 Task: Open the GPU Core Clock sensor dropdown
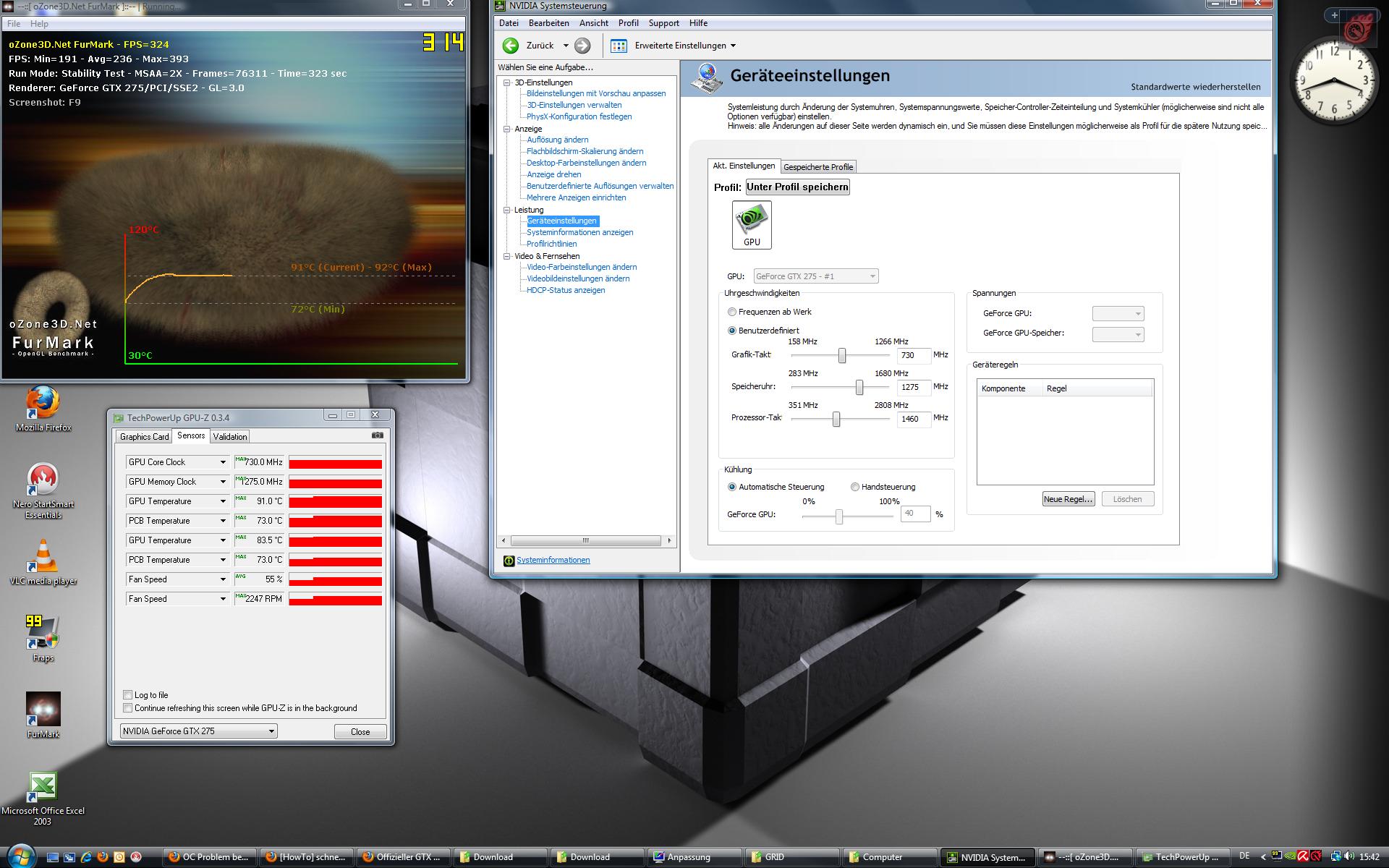tap(223, 462)
